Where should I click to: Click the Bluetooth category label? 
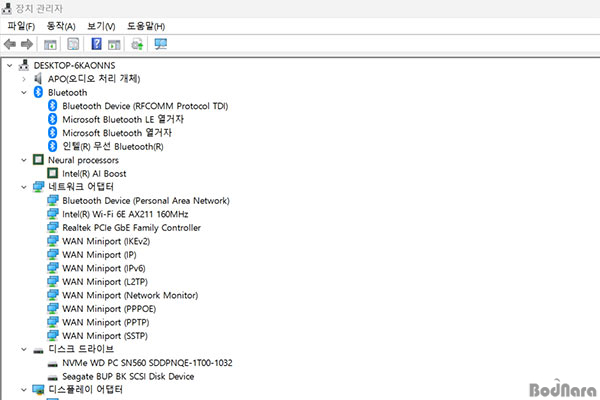pyautogui.click(x=67, y=93)
